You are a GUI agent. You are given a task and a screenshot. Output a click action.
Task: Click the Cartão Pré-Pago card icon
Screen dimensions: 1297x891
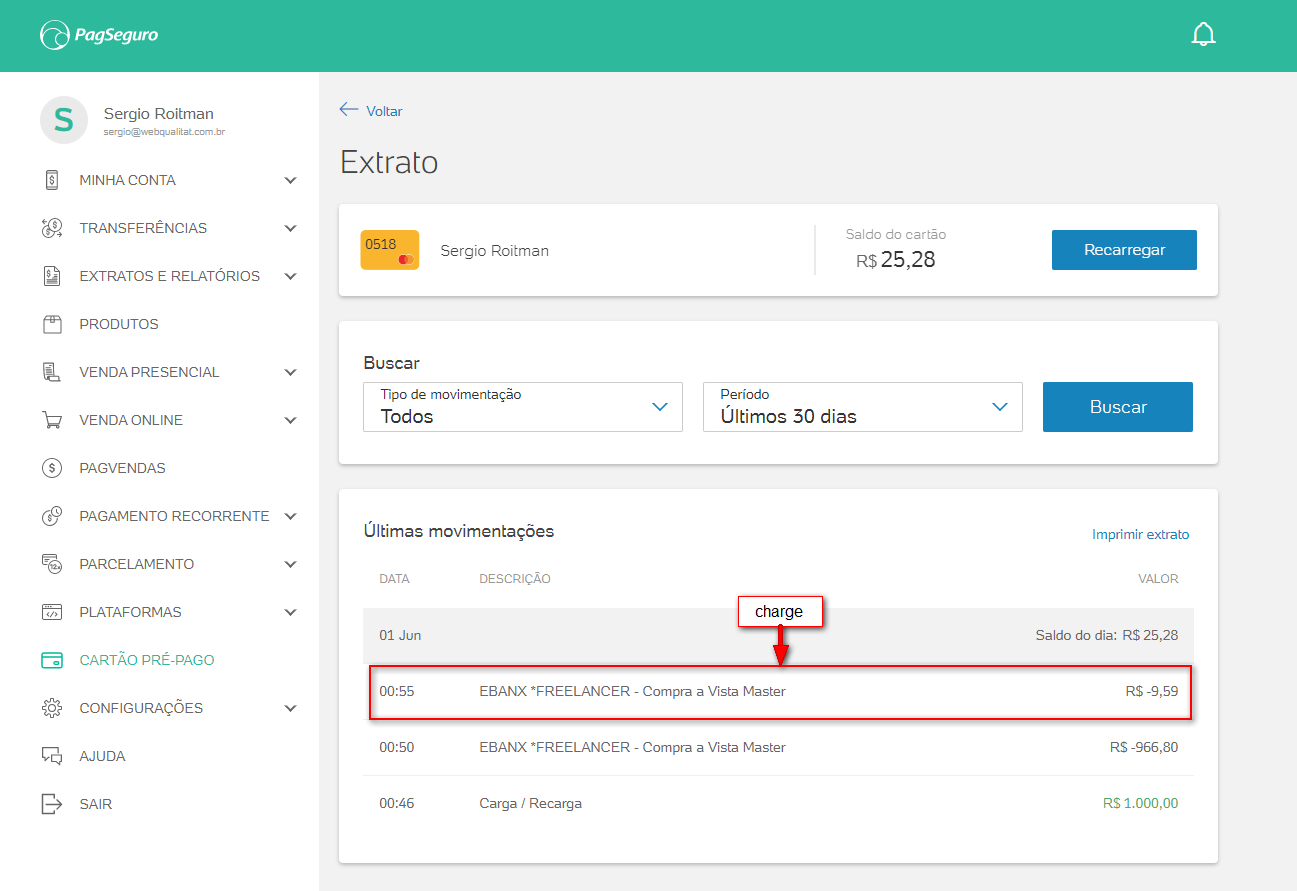[x=52, y=660]
